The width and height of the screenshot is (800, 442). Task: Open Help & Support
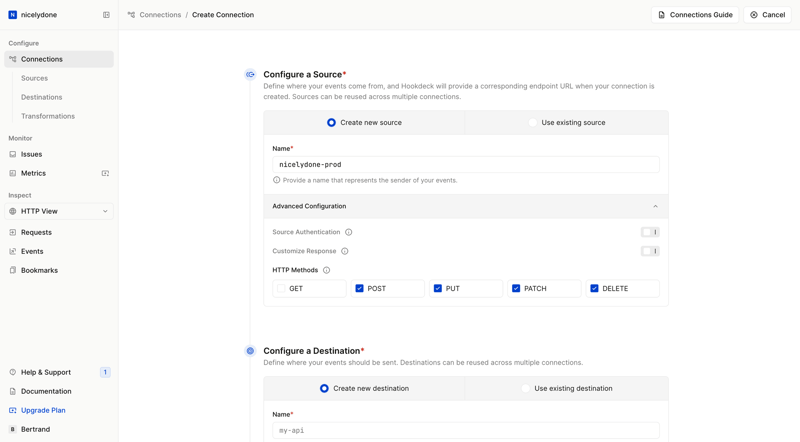(46, 372)
